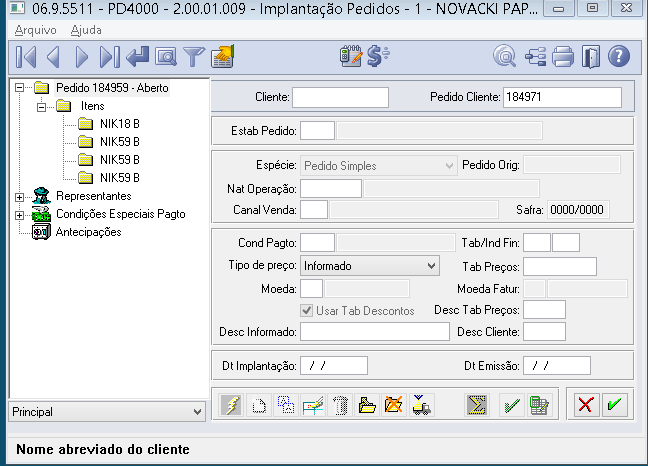The width and height of the screenshot is (648, 466).
Task: Click the Tab Preços field
Action: point(560,266)
